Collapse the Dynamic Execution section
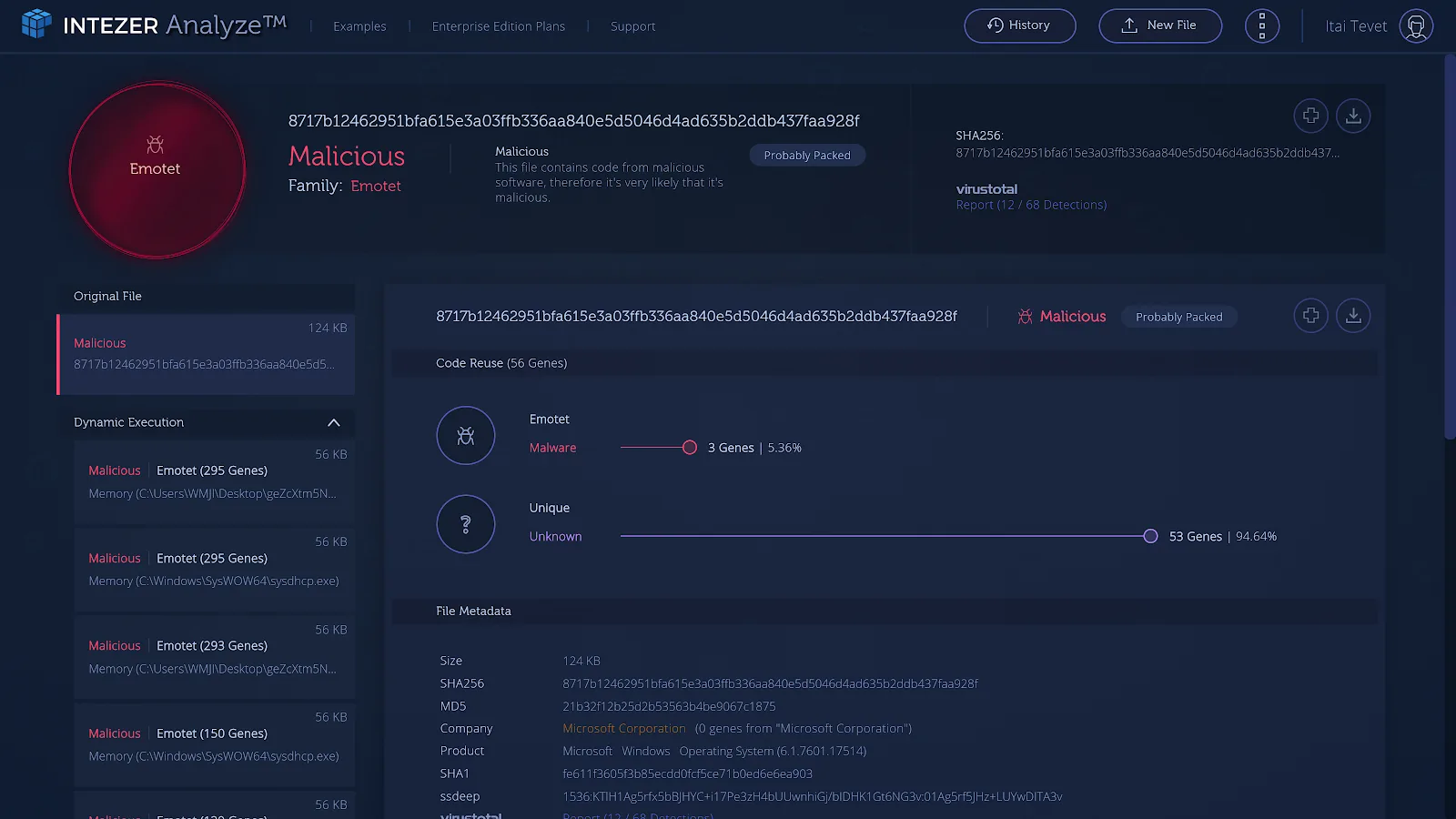Viewport: 1456px width, 819px height. (334, 422)
